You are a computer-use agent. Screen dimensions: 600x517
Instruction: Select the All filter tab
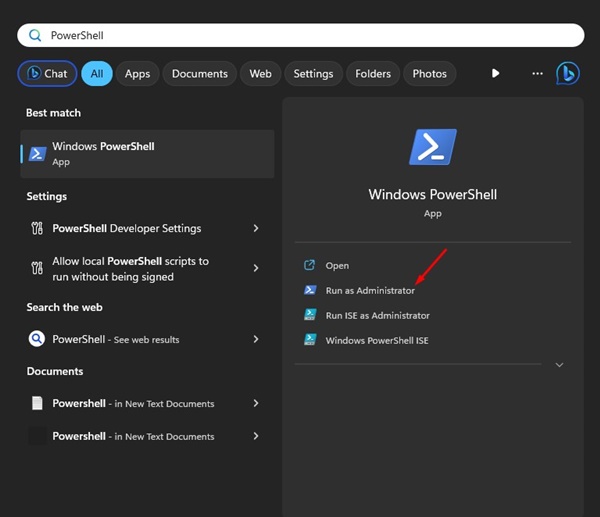click(x=97, y=73)
